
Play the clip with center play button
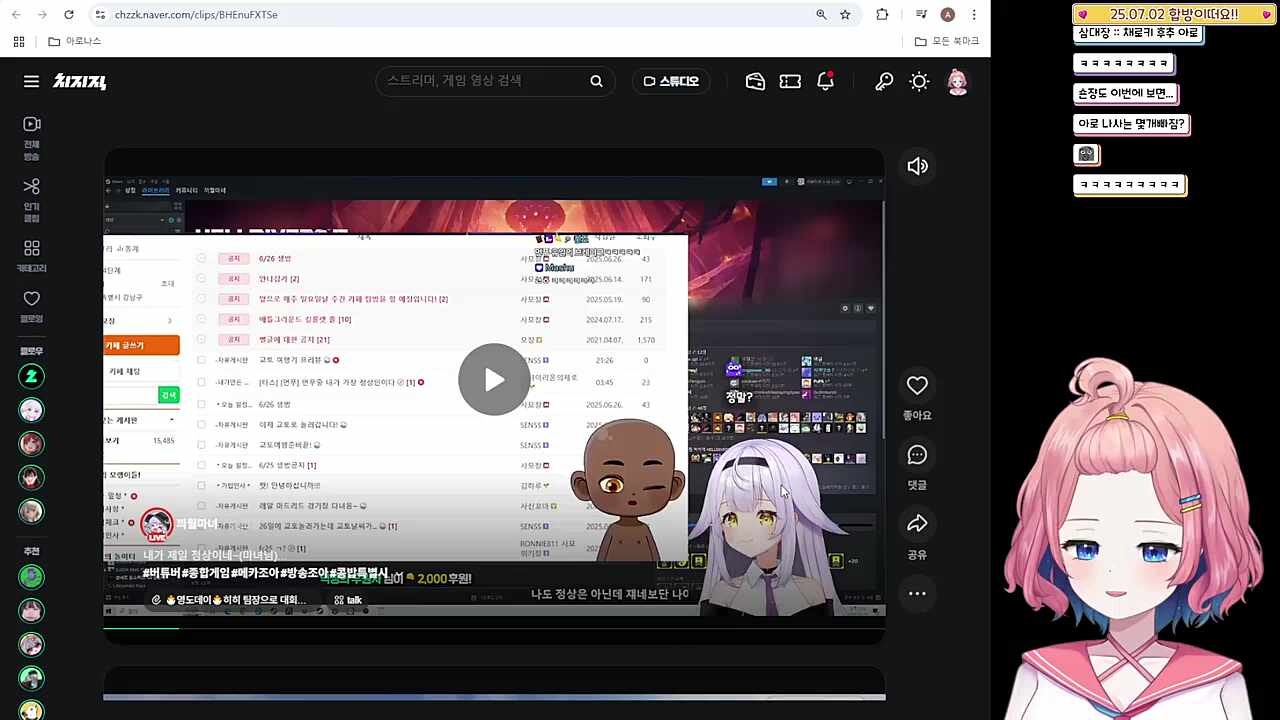tap(494, 379)
